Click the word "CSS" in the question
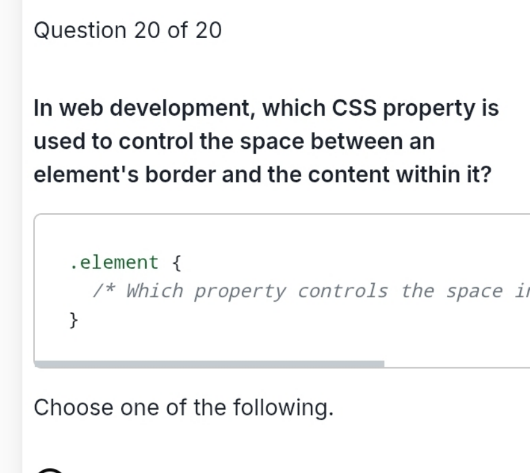Screen dimensions: 530x473 click(x=354, y=108)
